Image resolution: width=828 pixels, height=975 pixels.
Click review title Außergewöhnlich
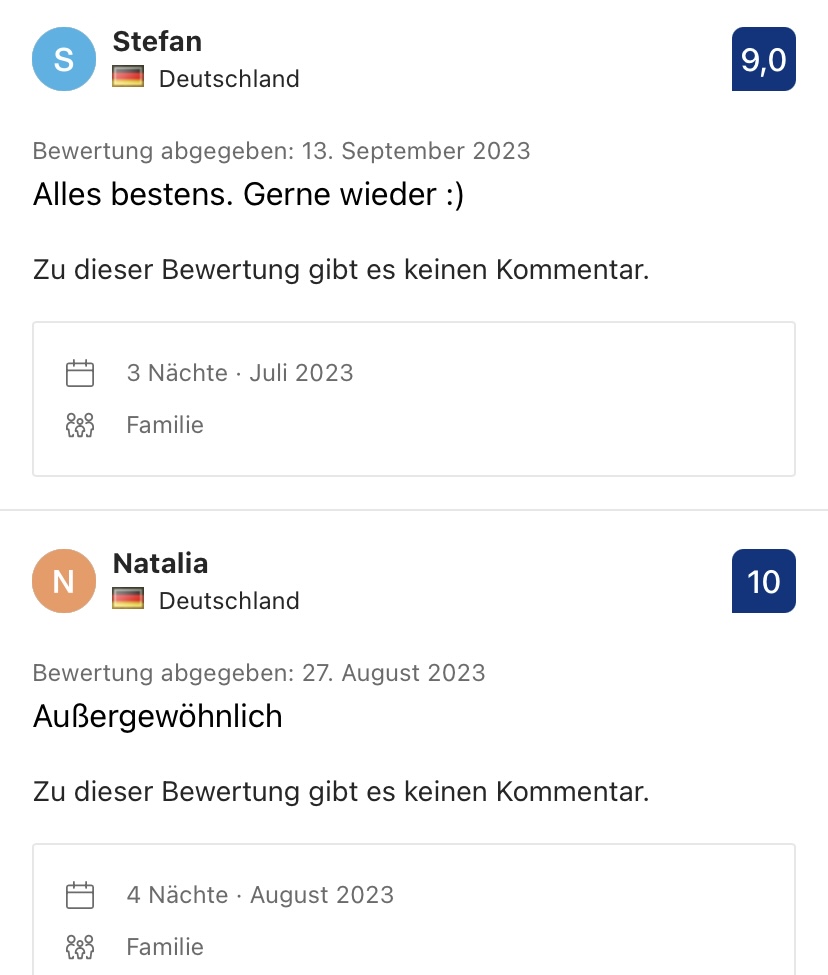coord(158,716)
